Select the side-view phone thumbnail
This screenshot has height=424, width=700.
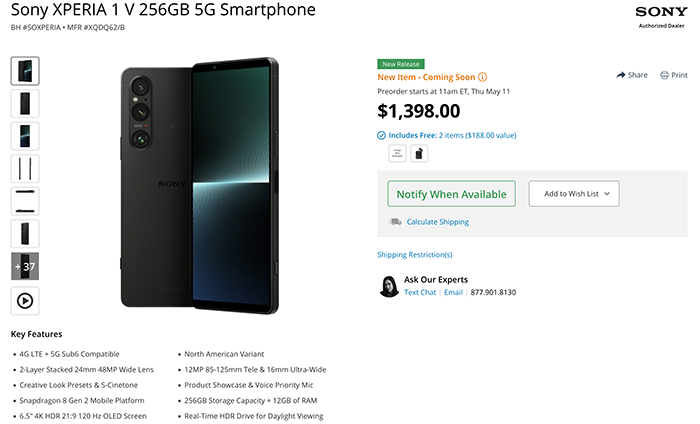25,169
